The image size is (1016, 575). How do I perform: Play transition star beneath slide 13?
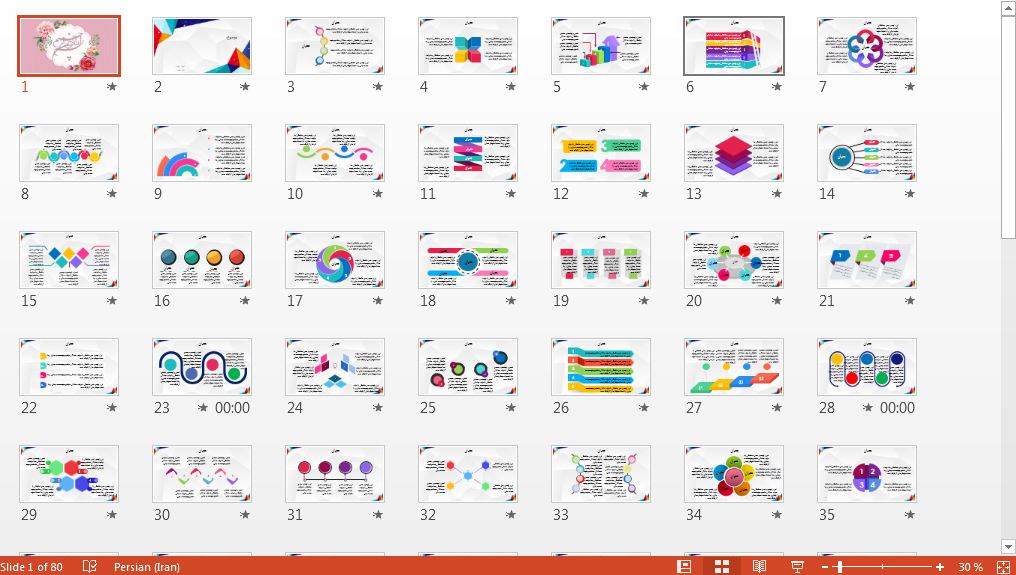(x=776, y=194)
